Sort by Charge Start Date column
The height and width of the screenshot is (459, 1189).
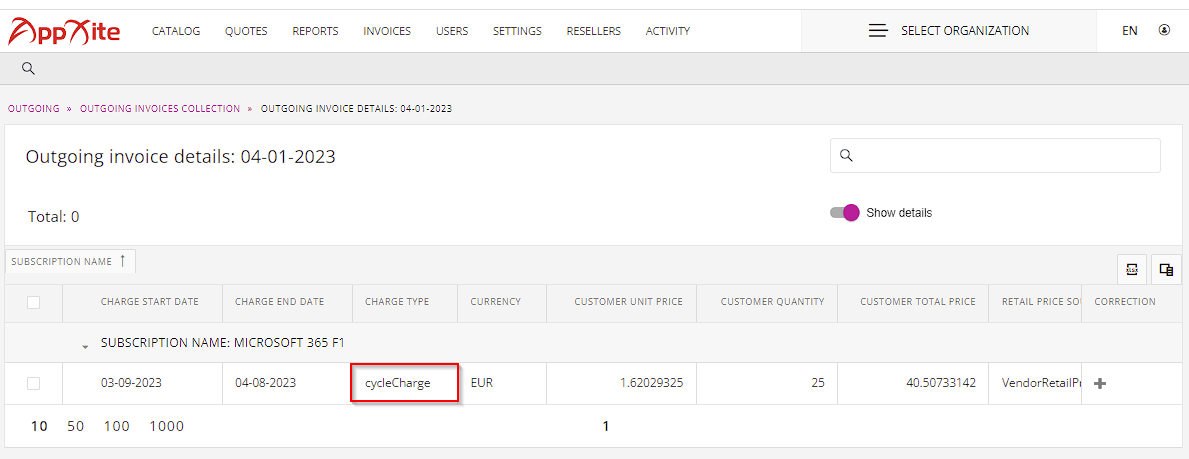tap(149, 302)
